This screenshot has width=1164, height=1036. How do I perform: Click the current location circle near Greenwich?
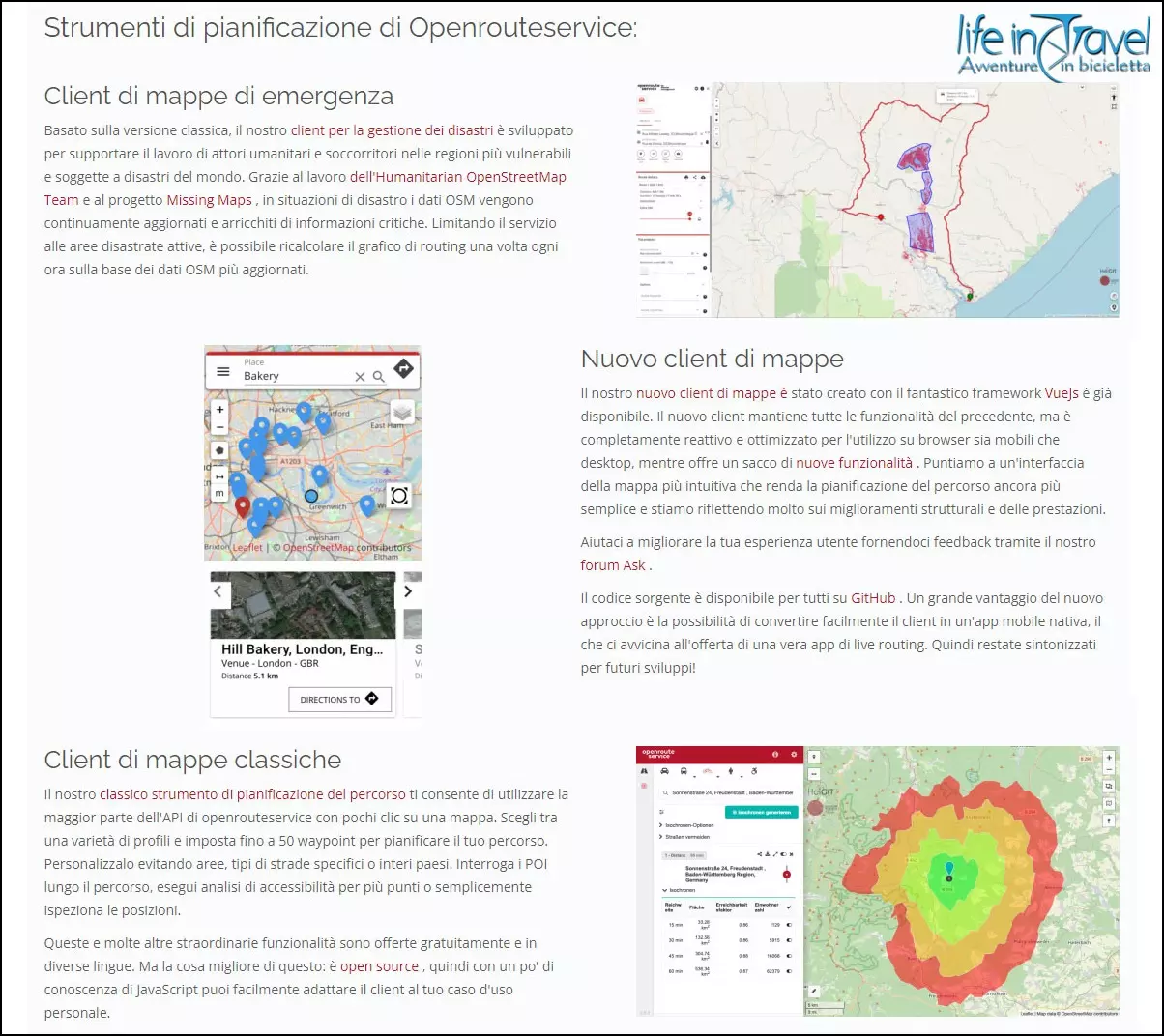point(311,496)
